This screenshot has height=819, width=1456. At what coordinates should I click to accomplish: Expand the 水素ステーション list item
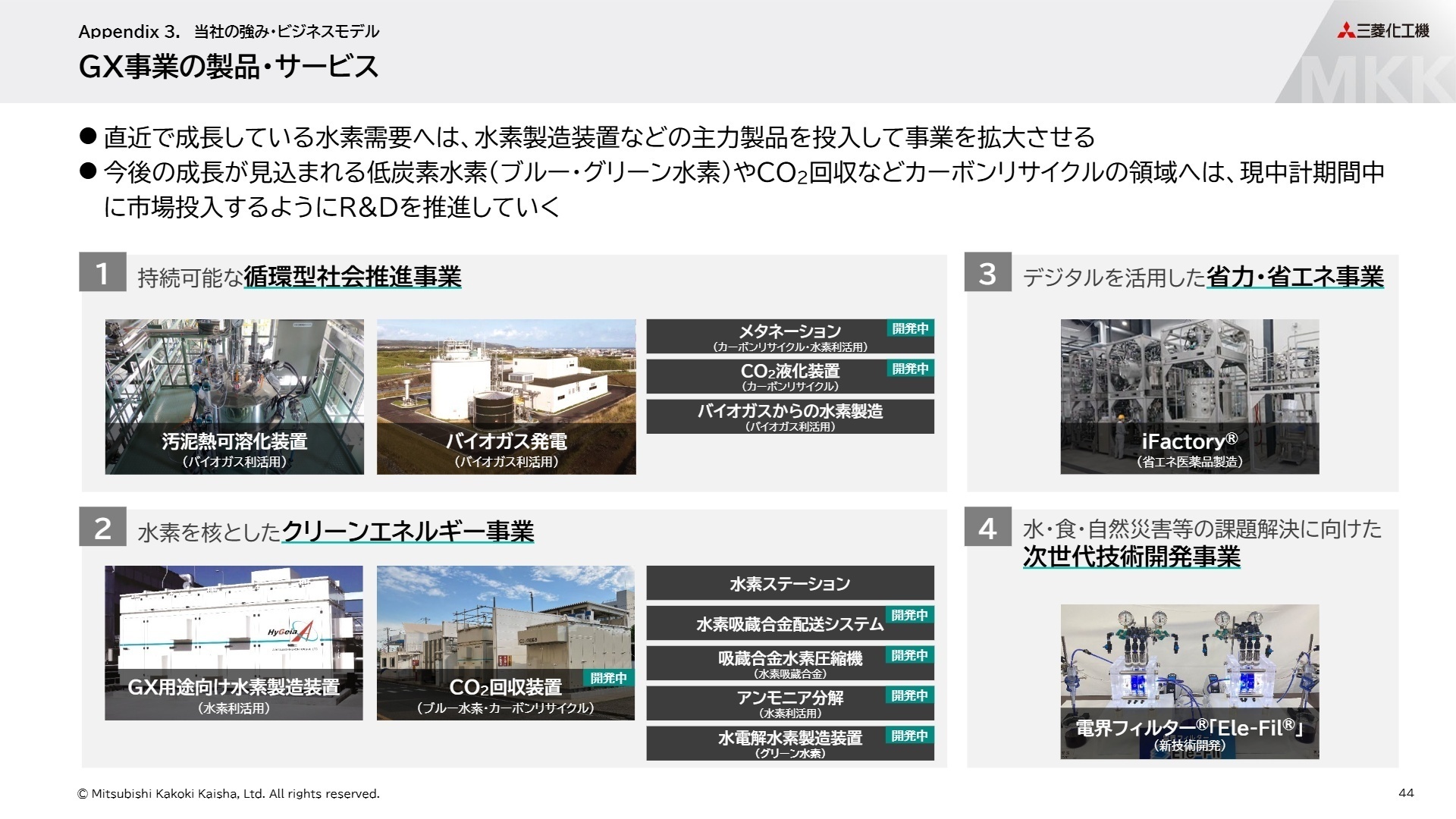click(789, 584)
